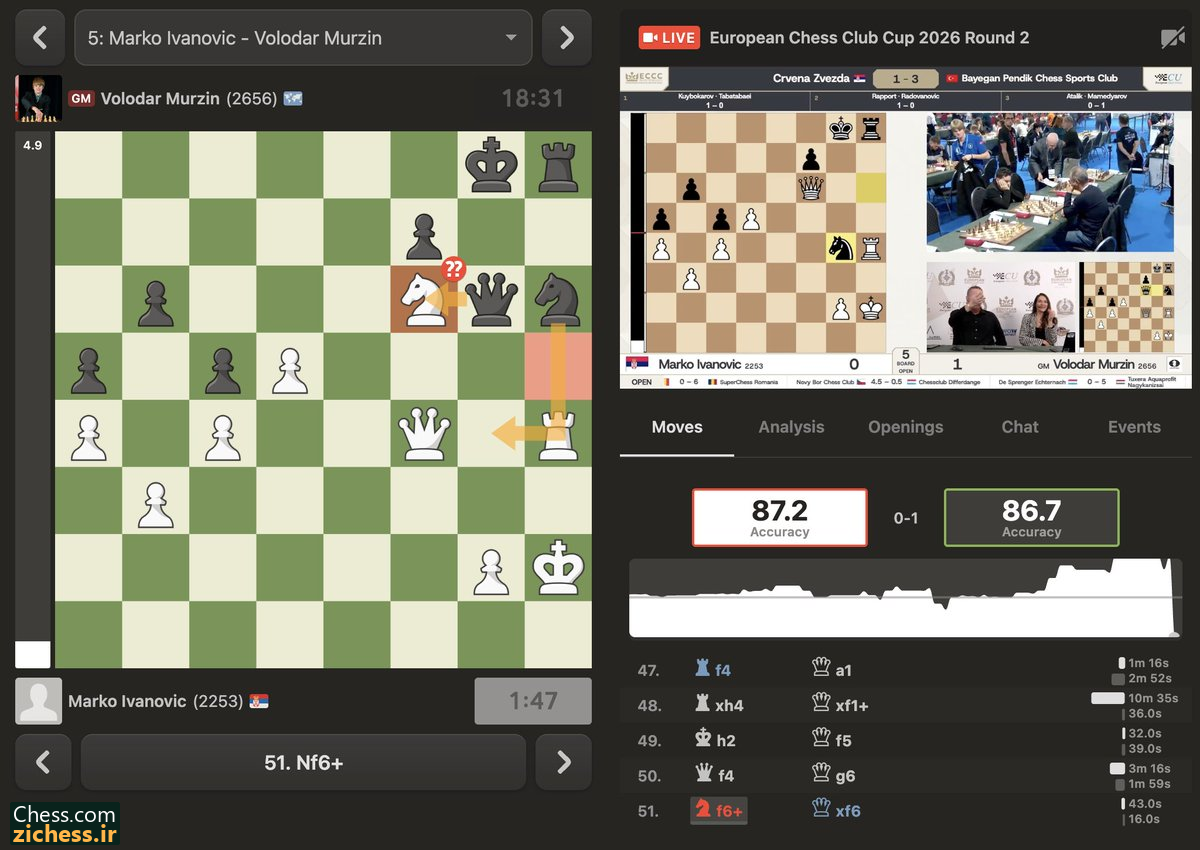Step back one move with the left arrow
Viewport: 1200px width, 850px height.
(x=43, y=762)
